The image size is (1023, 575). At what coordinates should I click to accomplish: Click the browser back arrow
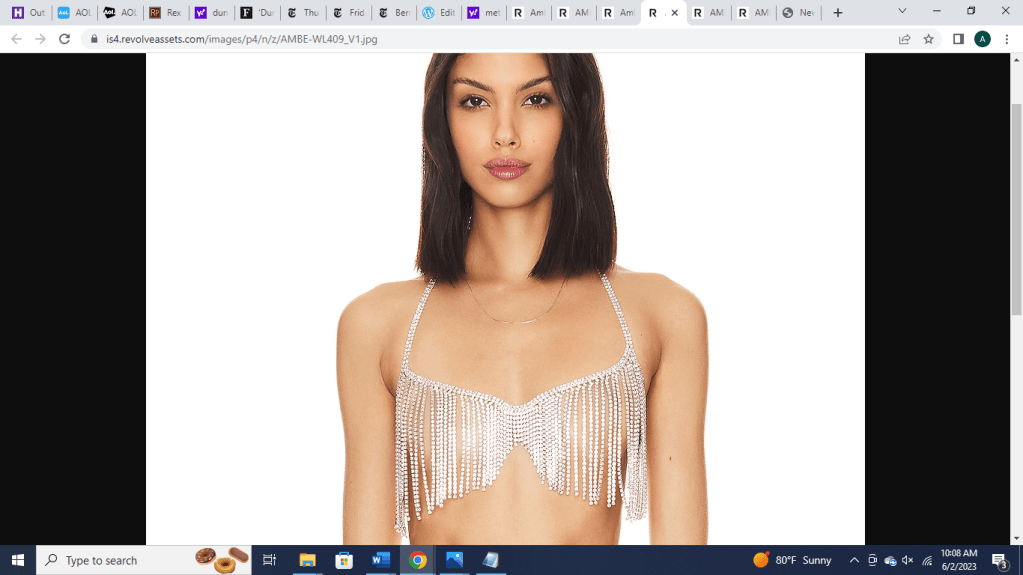(16, 39)
